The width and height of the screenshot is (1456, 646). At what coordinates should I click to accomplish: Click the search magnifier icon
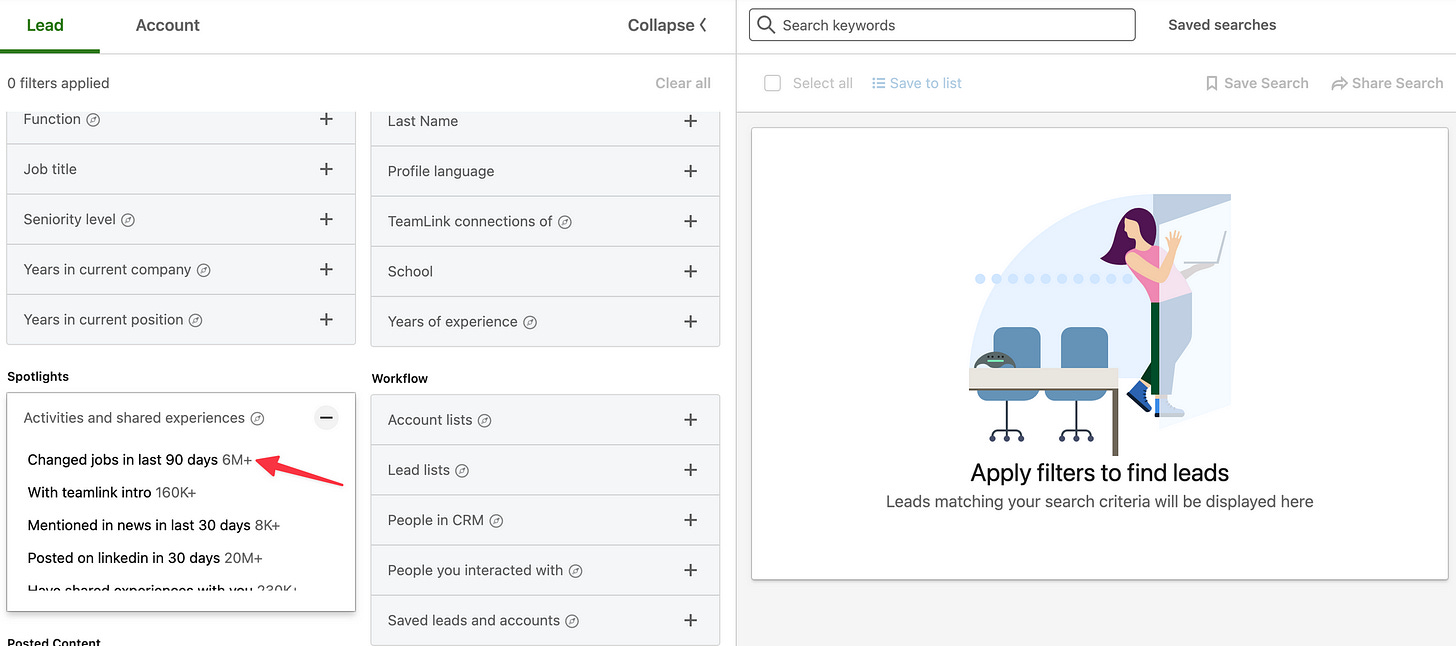coord(766,25)
